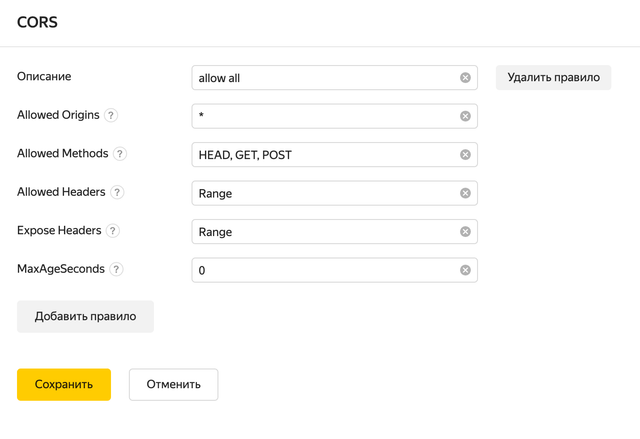
Task: Focus the Описание input containing 'allow all'
Action: pyautogui.click(x=325, y=78)
